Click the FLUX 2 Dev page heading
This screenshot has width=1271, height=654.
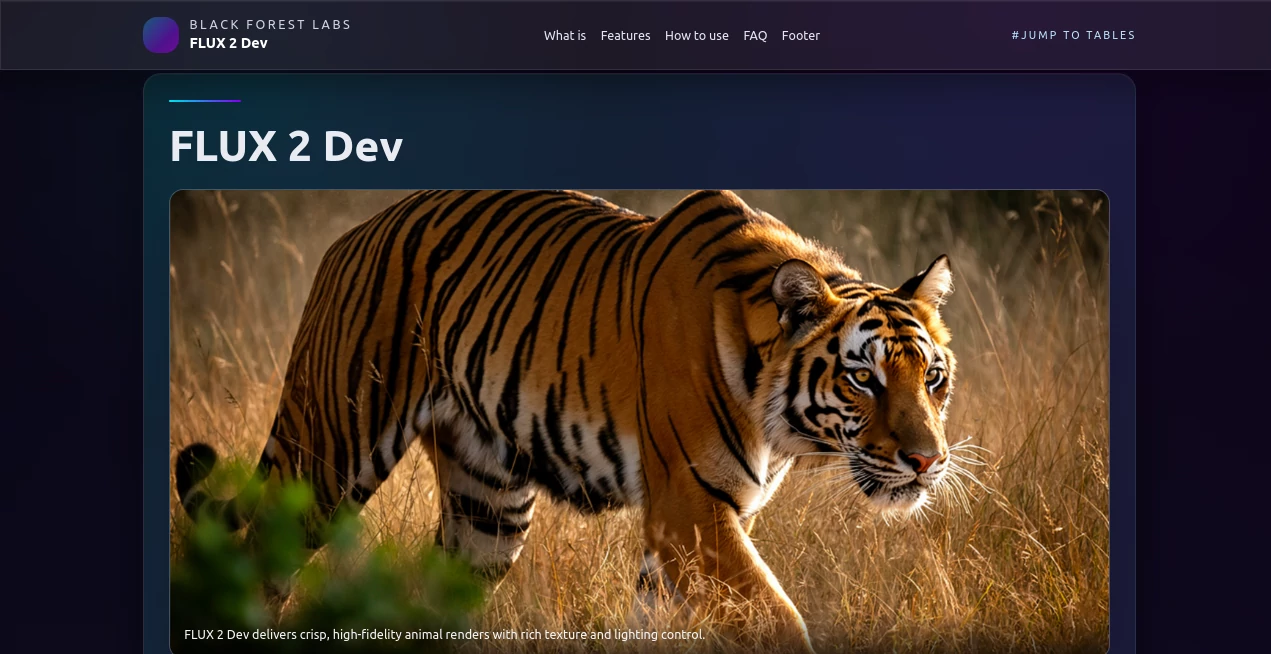[286, 146]
